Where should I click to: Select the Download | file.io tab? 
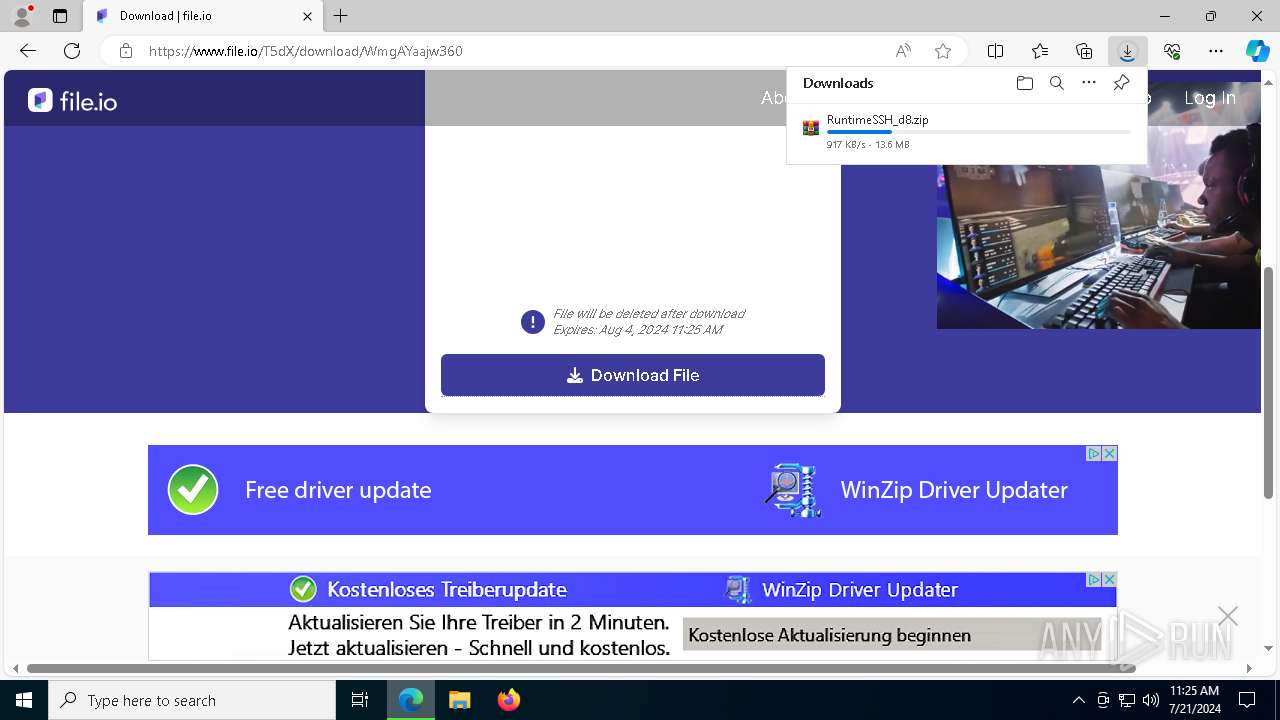(203, 16)
